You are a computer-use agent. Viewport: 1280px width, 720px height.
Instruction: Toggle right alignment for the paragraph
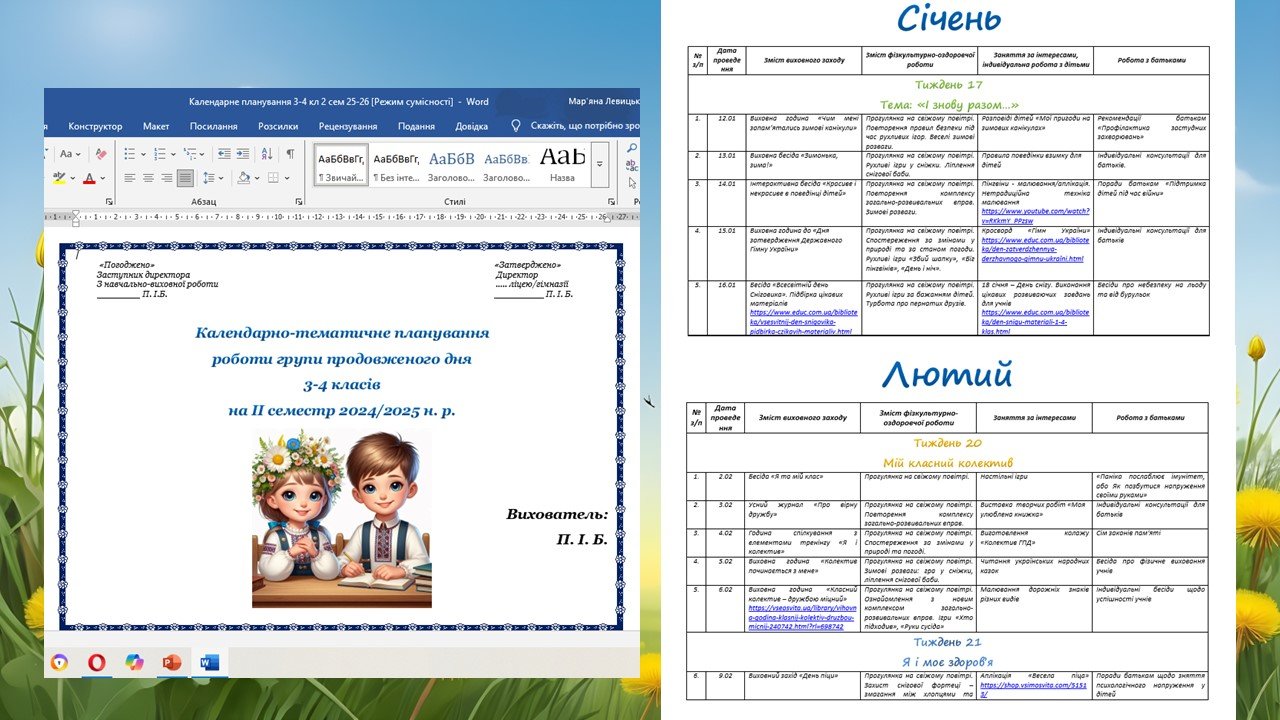166,178
